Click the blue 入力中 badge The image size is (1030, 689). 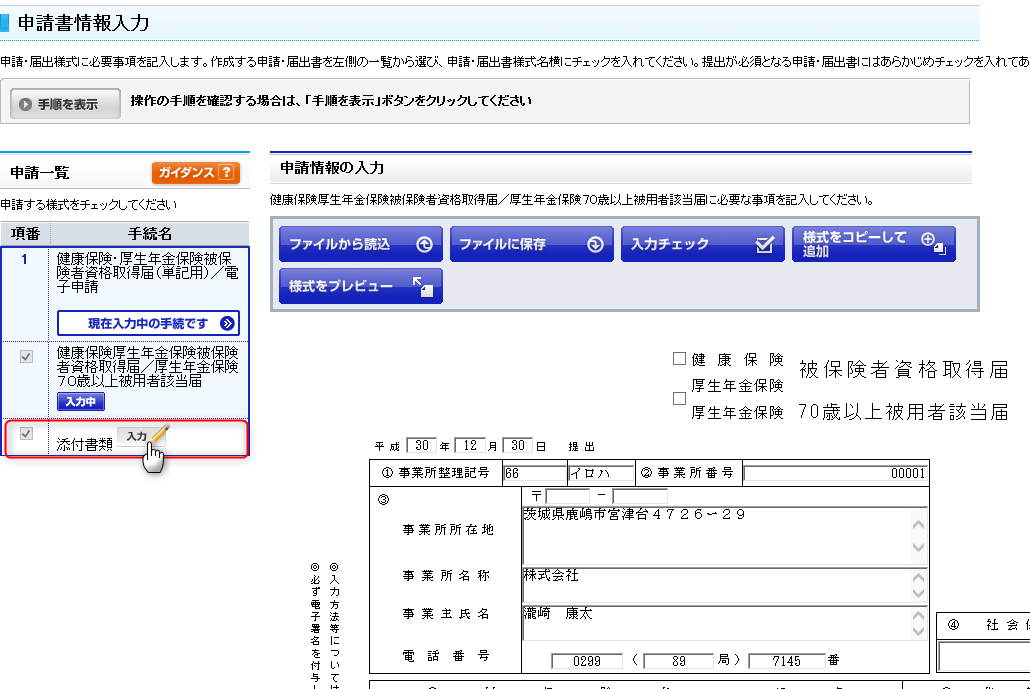(x=81, y=402)
